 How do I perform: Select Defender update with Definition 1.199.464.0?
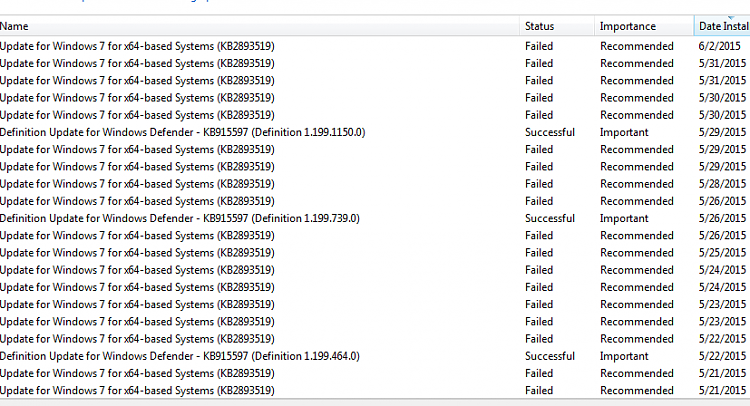(x=179, y=356)
